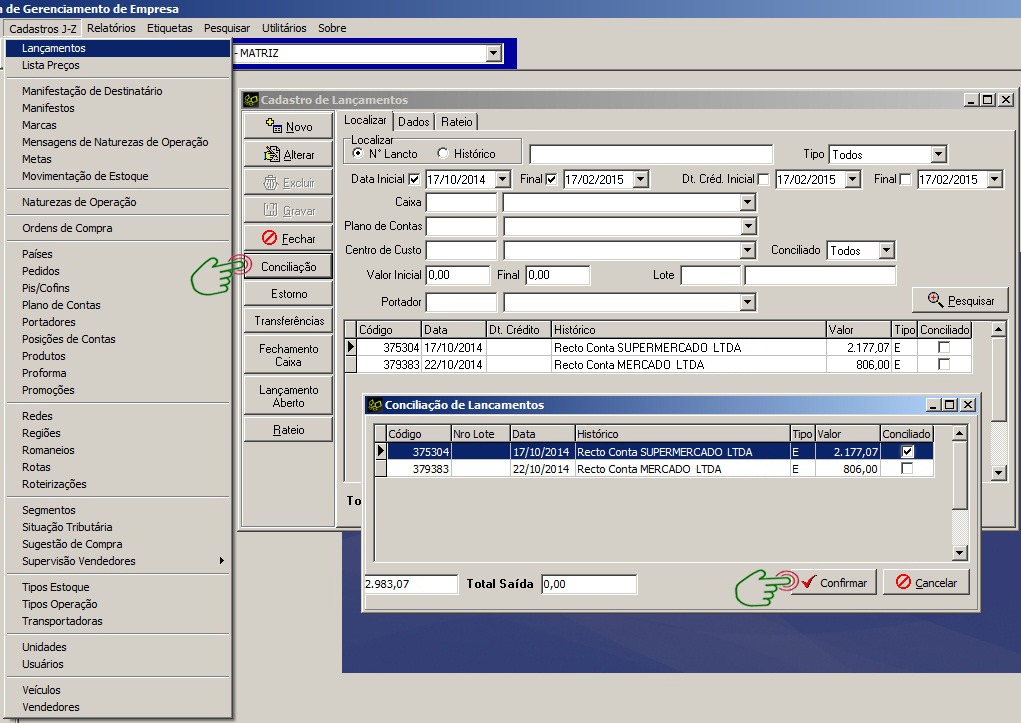Open the Tipo dropdown showing Todos
Viewport: 1021px width, 723px height.
pyautogui.click(x=938, y=155)
